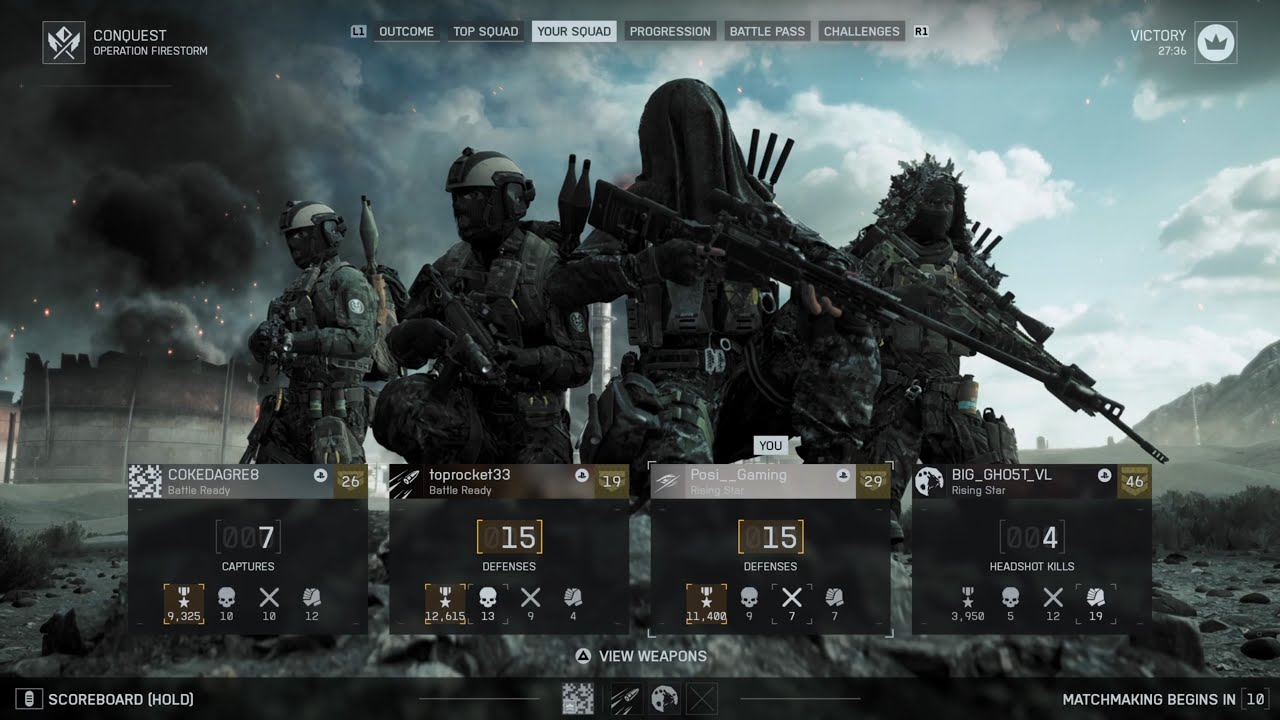Click toprocket33 player name

469,474
